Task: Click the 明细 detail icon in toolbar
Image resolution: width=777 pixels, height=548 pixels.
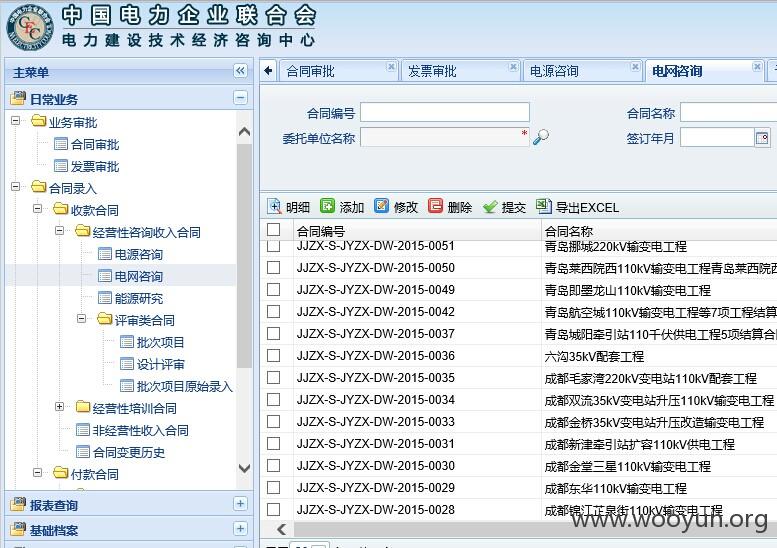Action: coord(274,206)
